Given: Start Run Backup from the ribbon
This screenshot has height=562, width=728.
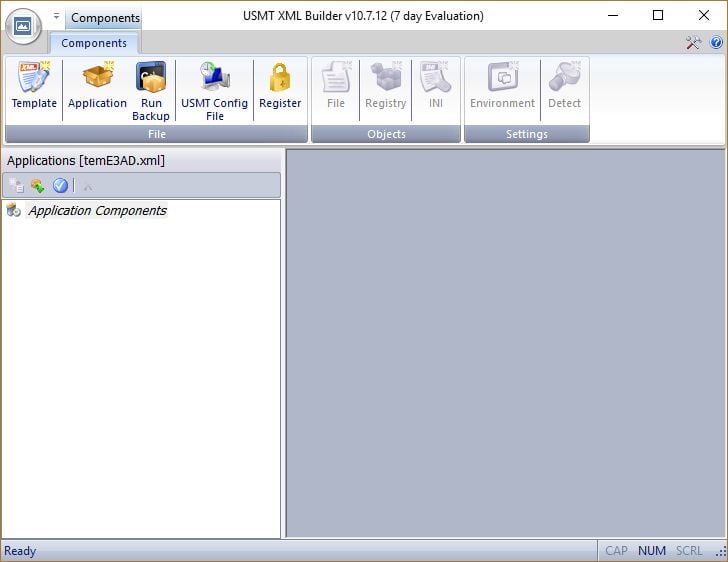Looking at the screenshot, I should pos(151,91).
